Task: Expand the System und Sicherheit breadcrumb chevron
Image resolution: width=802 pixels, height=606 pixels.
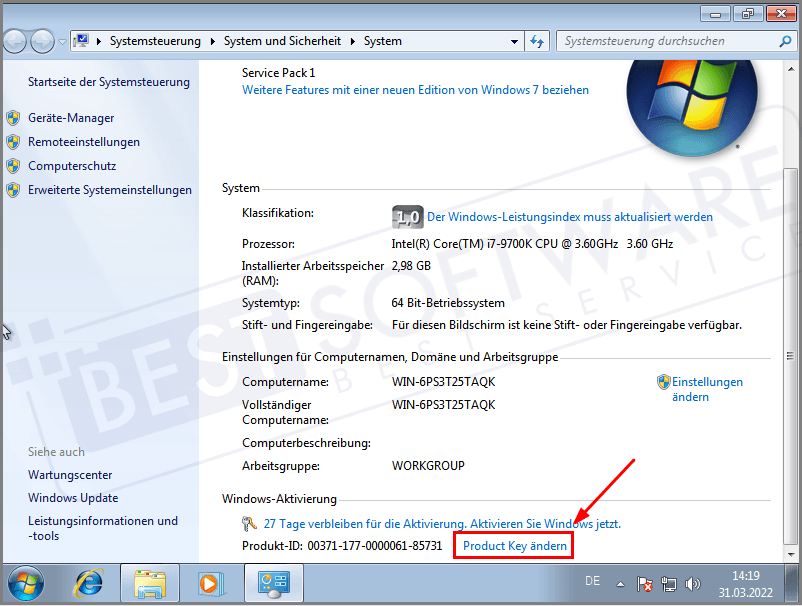Action: pyautogui.click(x=353, y=42)
